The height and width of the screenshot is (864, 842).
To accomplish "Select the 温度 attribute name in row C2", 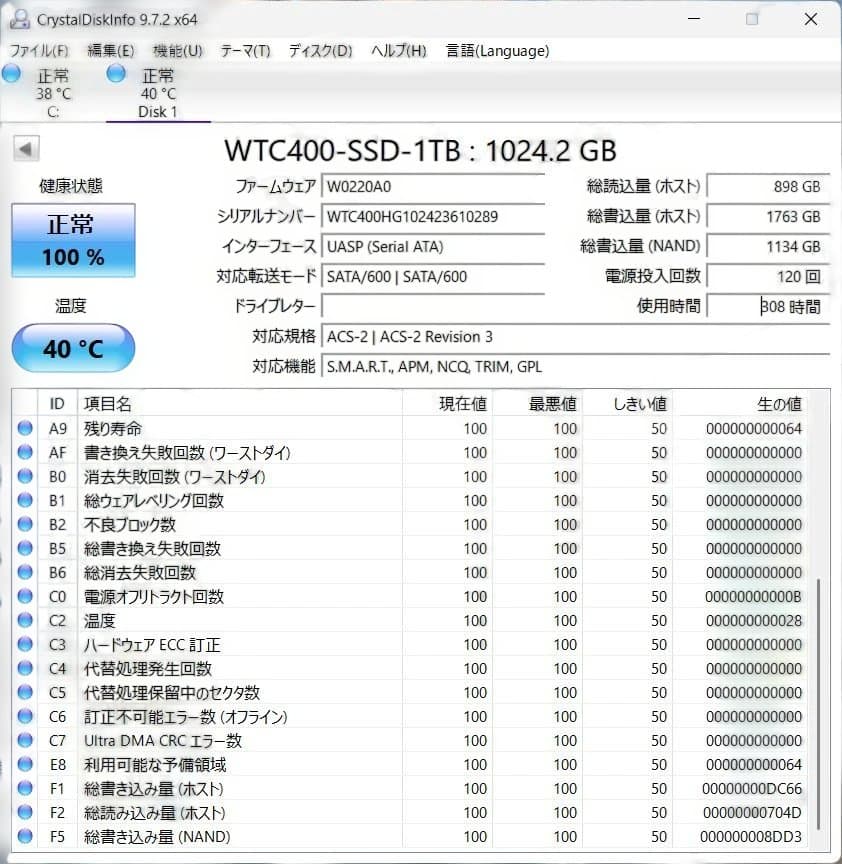I will click(x=100, y=620).
